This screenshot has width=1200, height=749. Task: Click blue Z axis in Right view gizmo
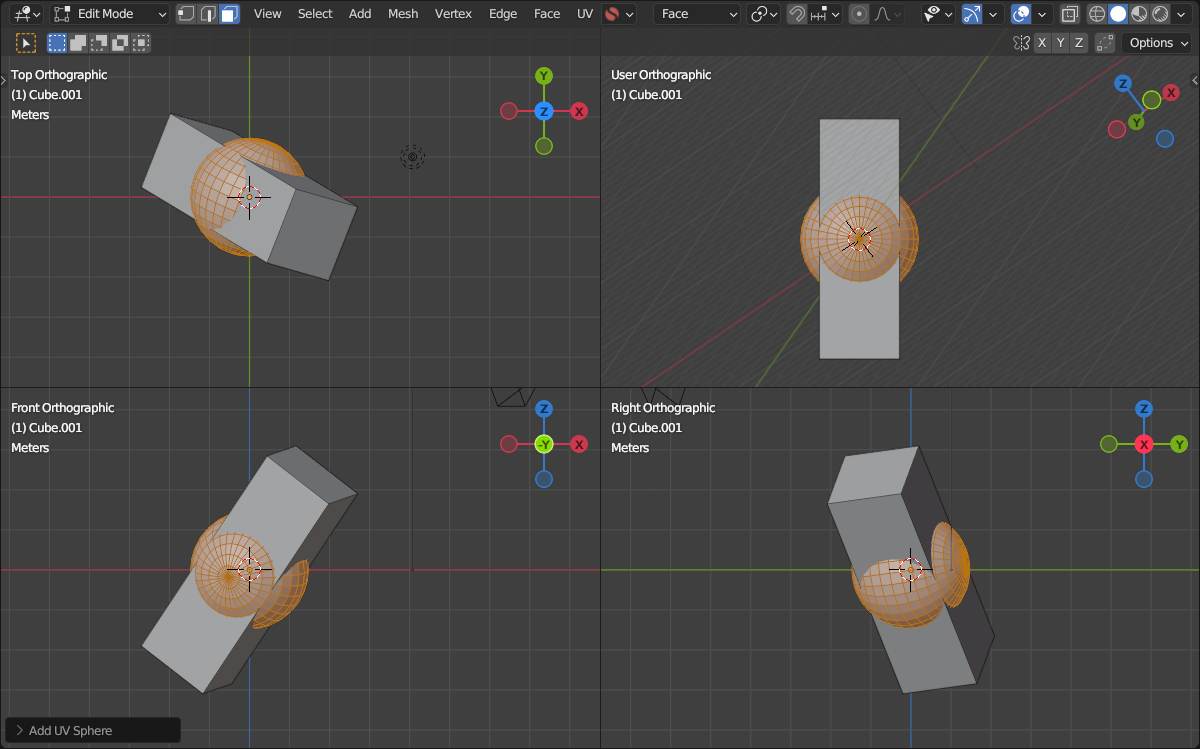1143,409
